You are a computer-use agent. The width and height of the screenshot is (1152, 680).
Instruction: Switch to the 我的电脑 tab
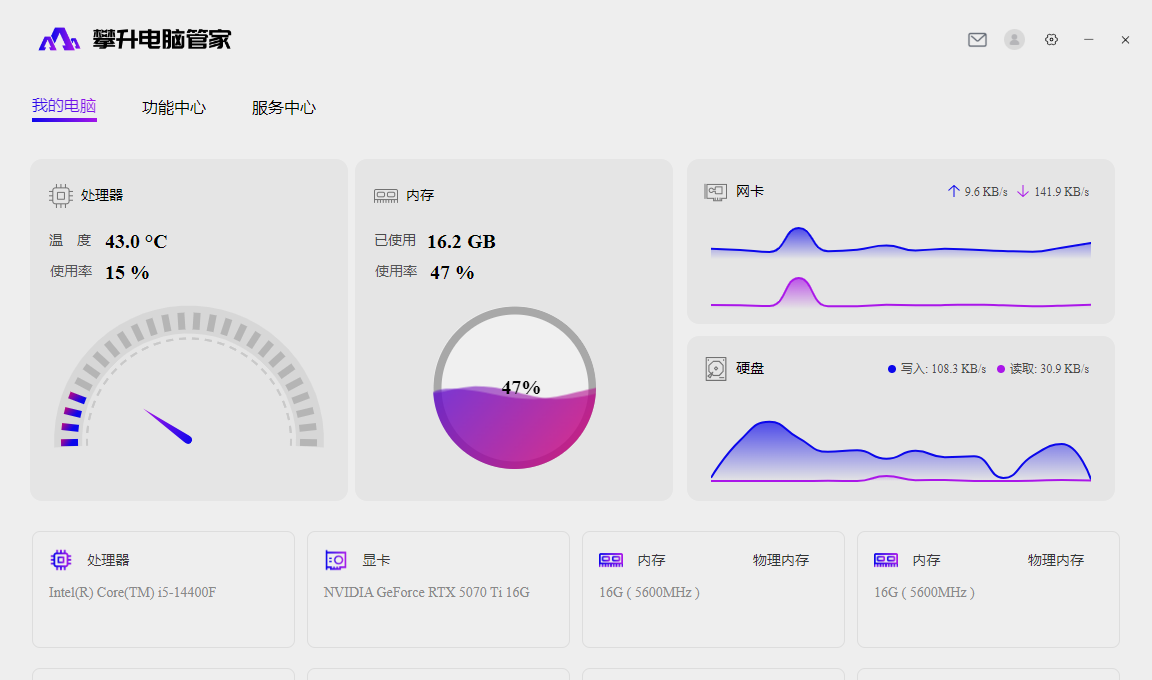[x=64, y=106]
